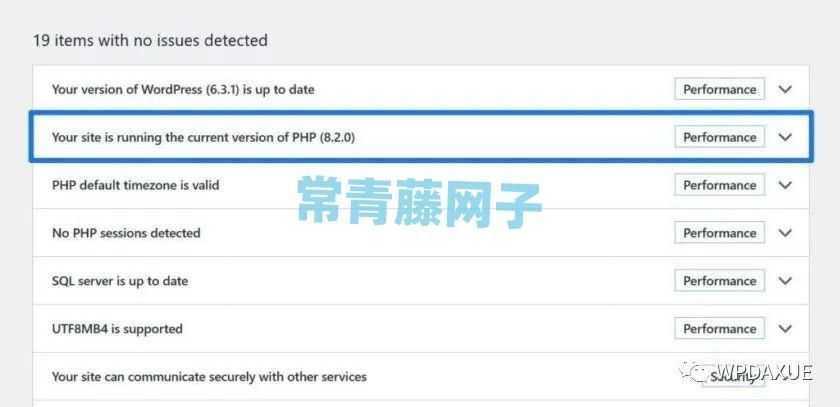Click Performance badge on UTF8MB4 row

(719, 329)
